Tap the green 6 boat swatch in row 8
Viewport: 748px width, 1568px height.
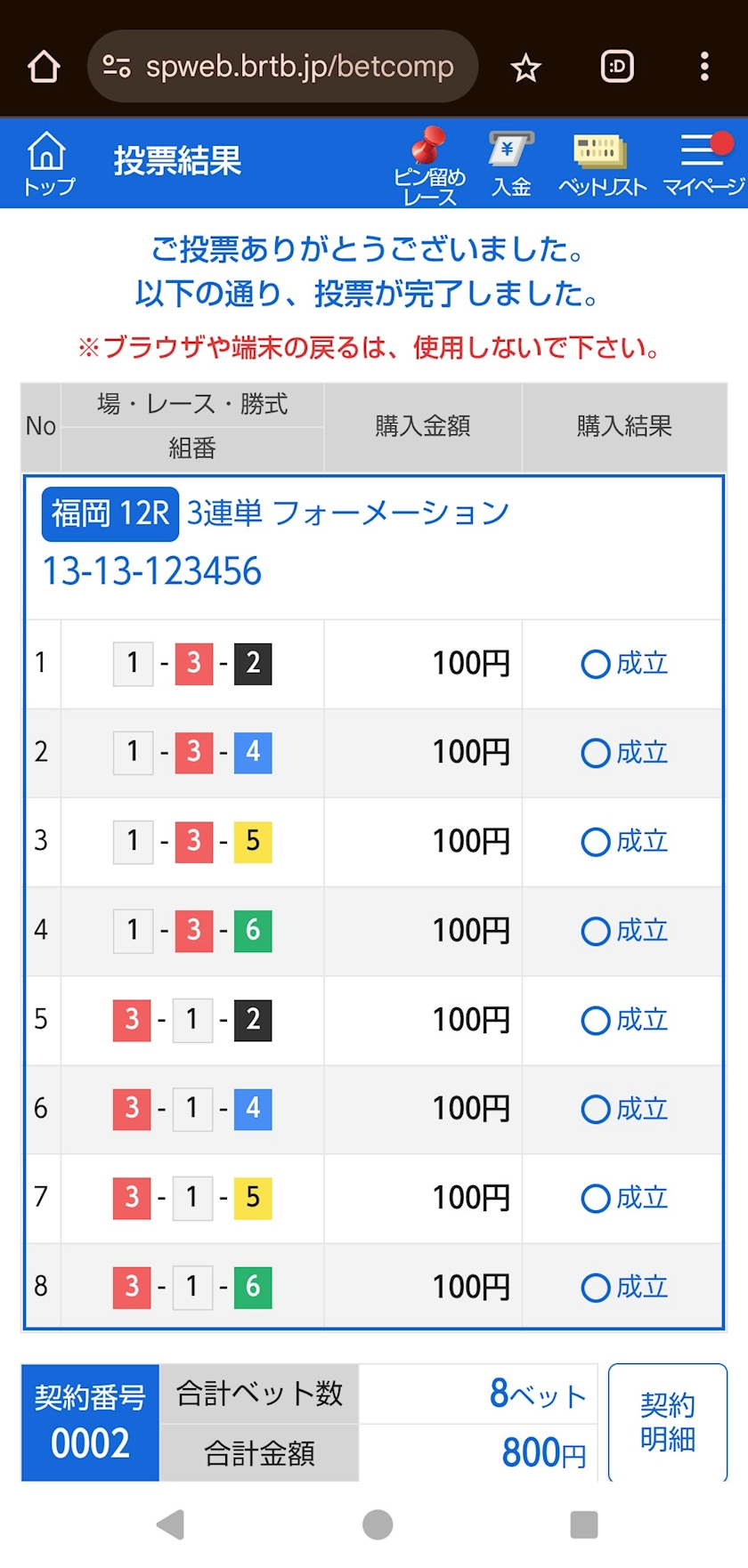253,1287
